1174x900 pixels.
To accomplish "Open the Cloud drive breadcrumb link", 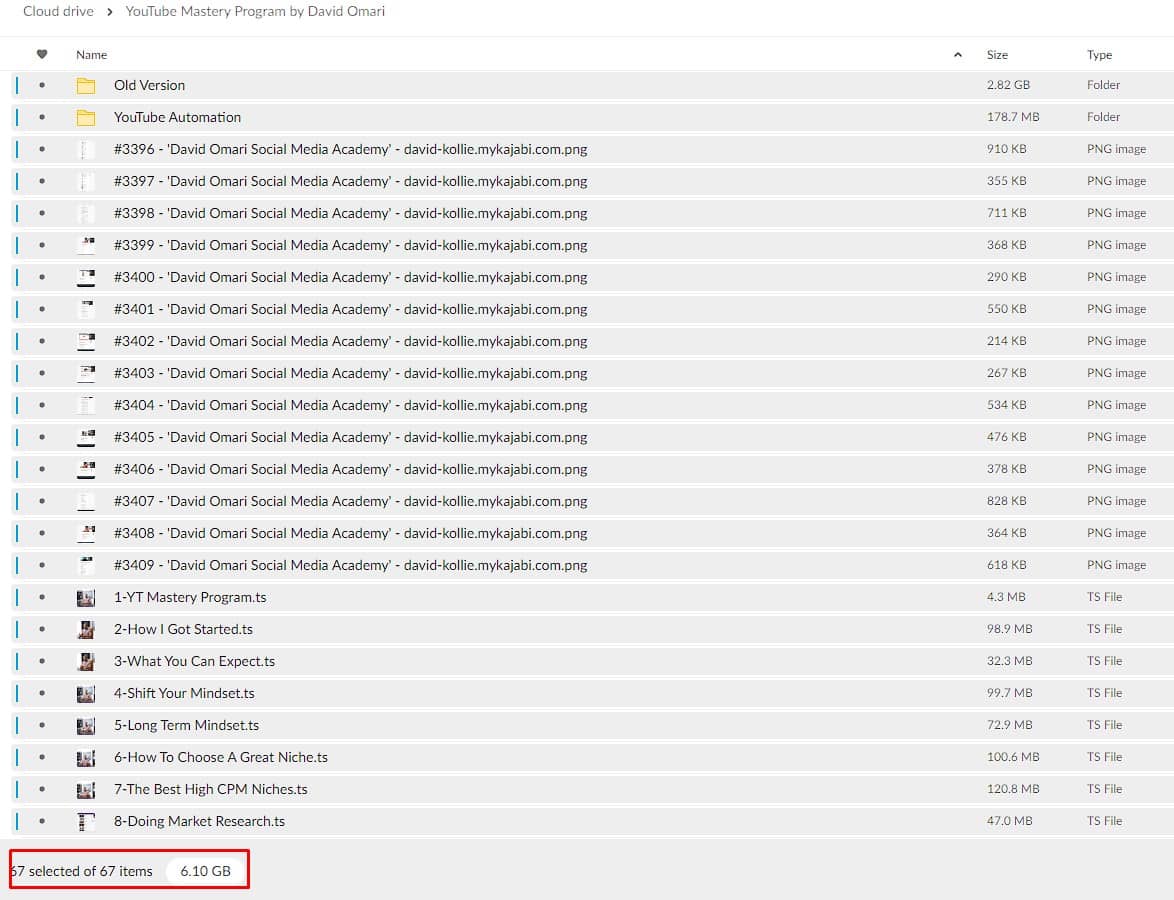I will tap(57, 11).
